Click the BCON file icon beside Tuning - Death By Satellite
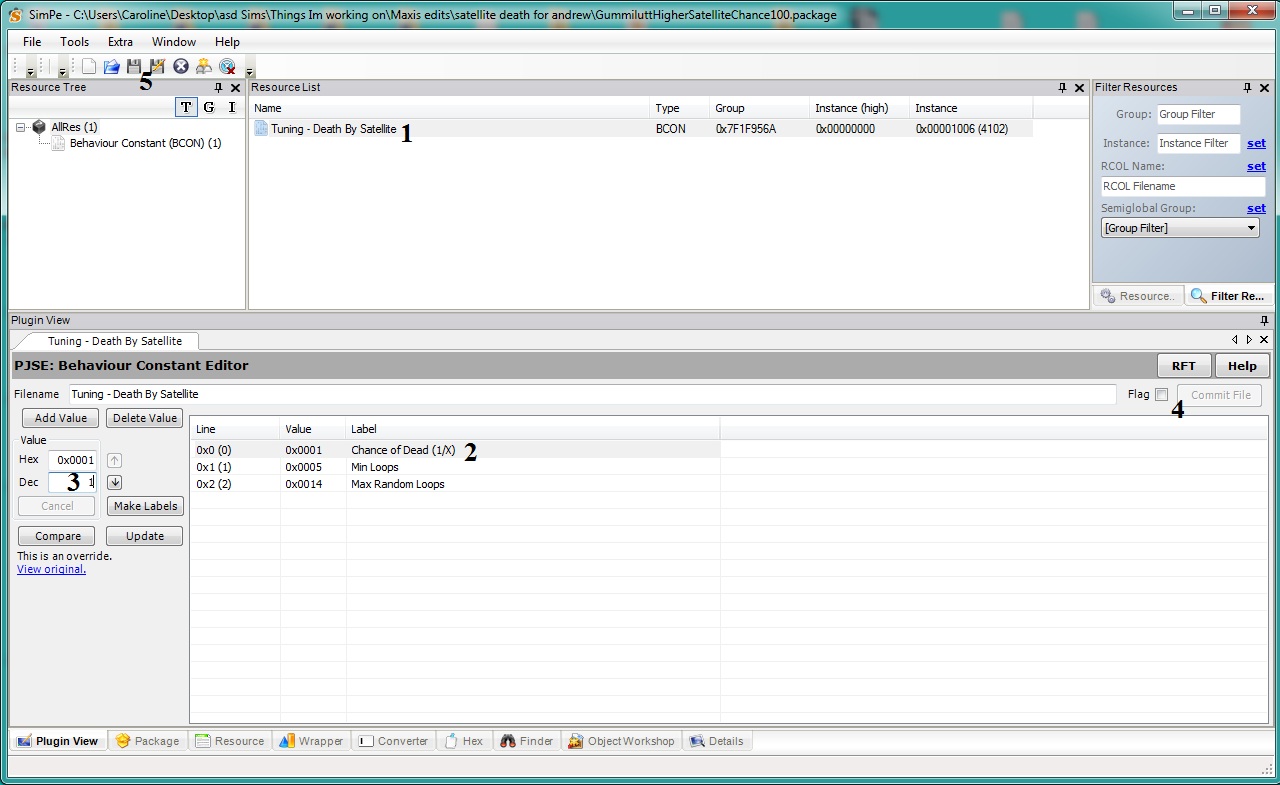 coord(261,128)
